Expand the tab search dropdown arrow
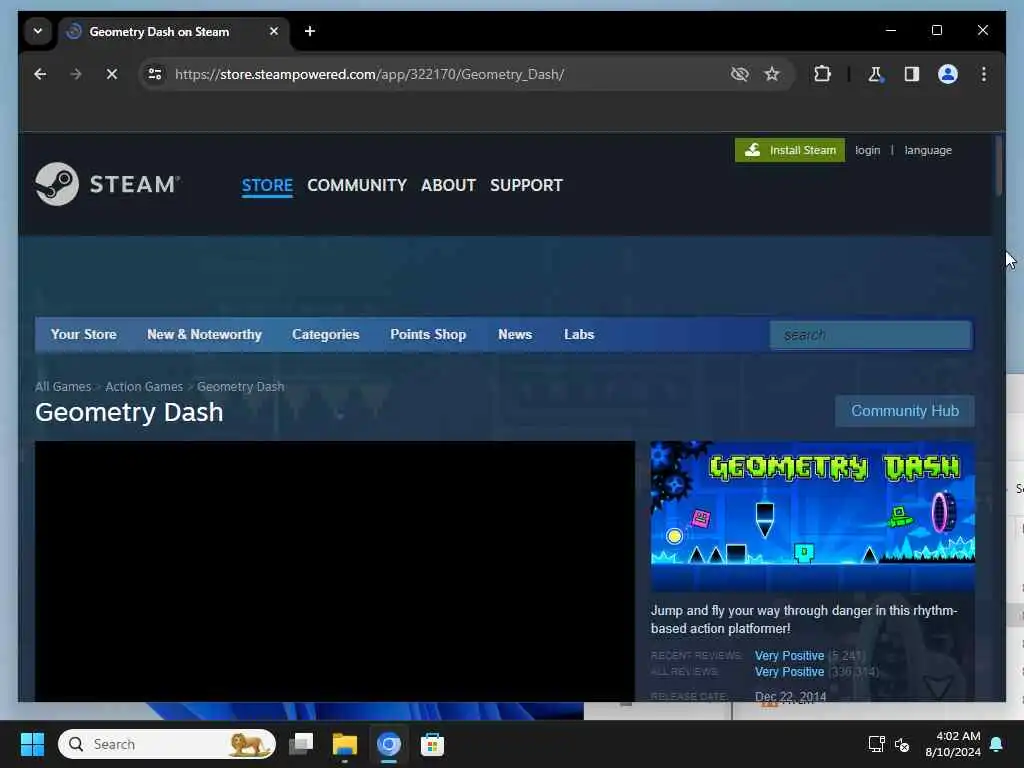1024x768 pixels. [38, 31]
